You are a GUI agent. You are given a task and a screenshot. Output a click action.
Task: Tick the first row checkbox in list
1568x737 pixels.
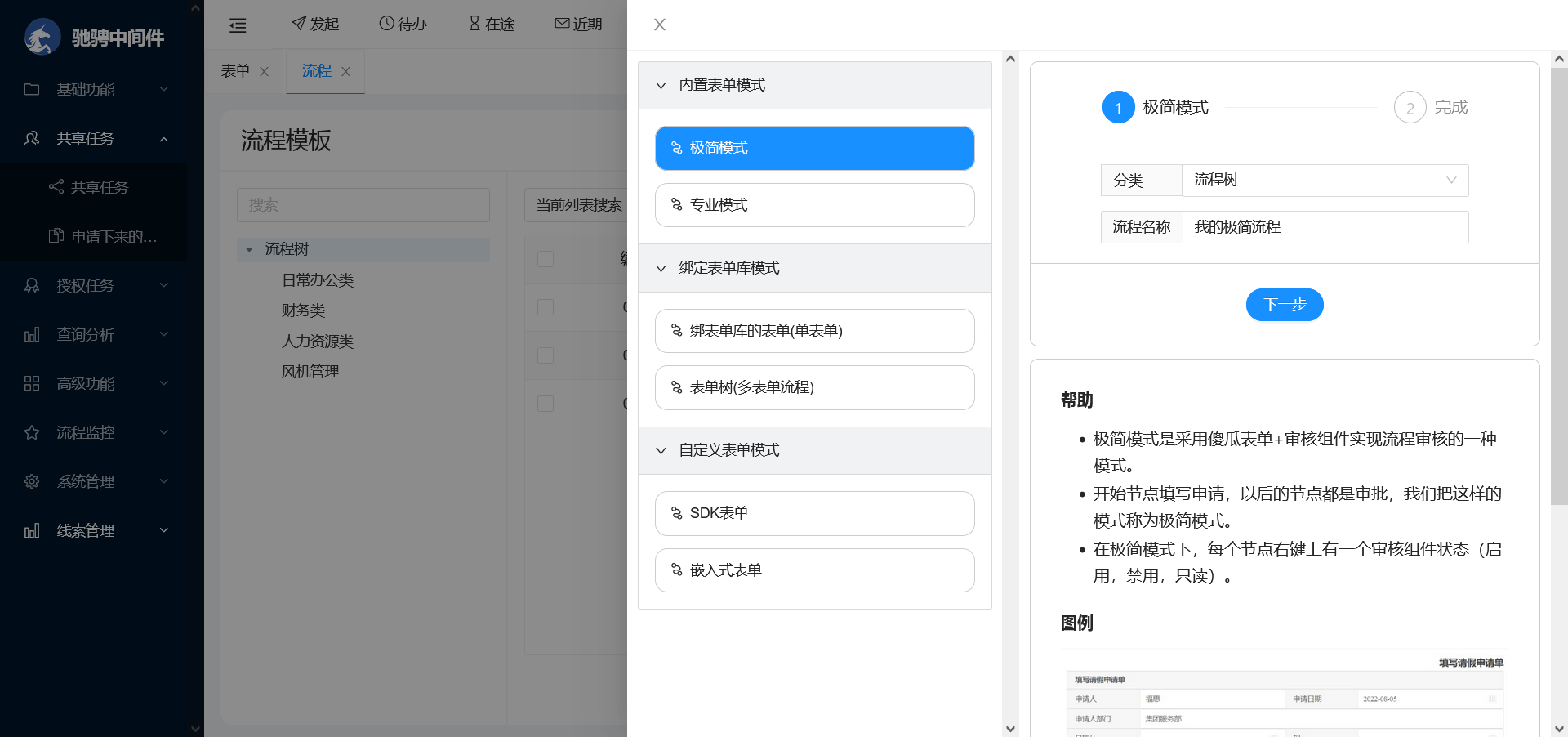coord(546,307)
